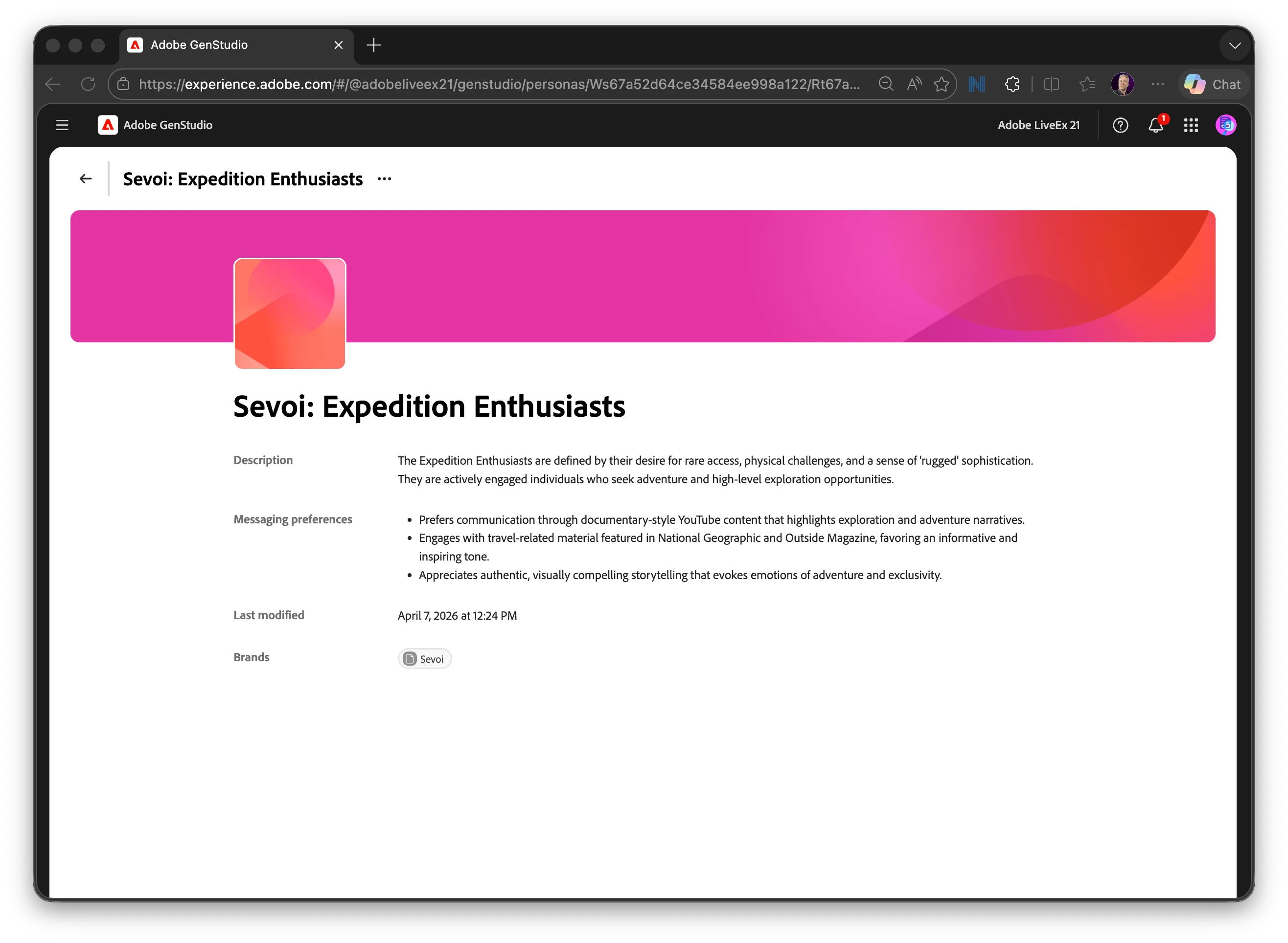Click the lock site information icon
Viewport: 1288px width, 943px height.
(x=123, y=85)
